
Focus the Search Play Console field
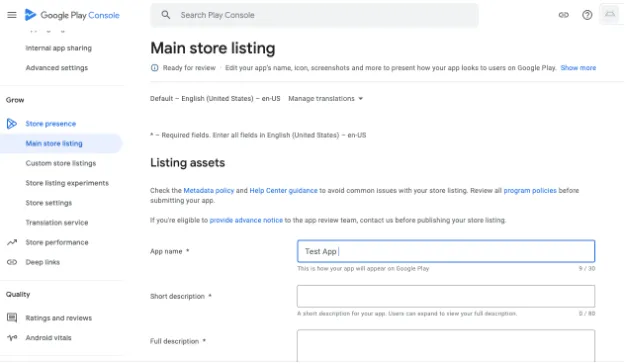pos(314,15)
